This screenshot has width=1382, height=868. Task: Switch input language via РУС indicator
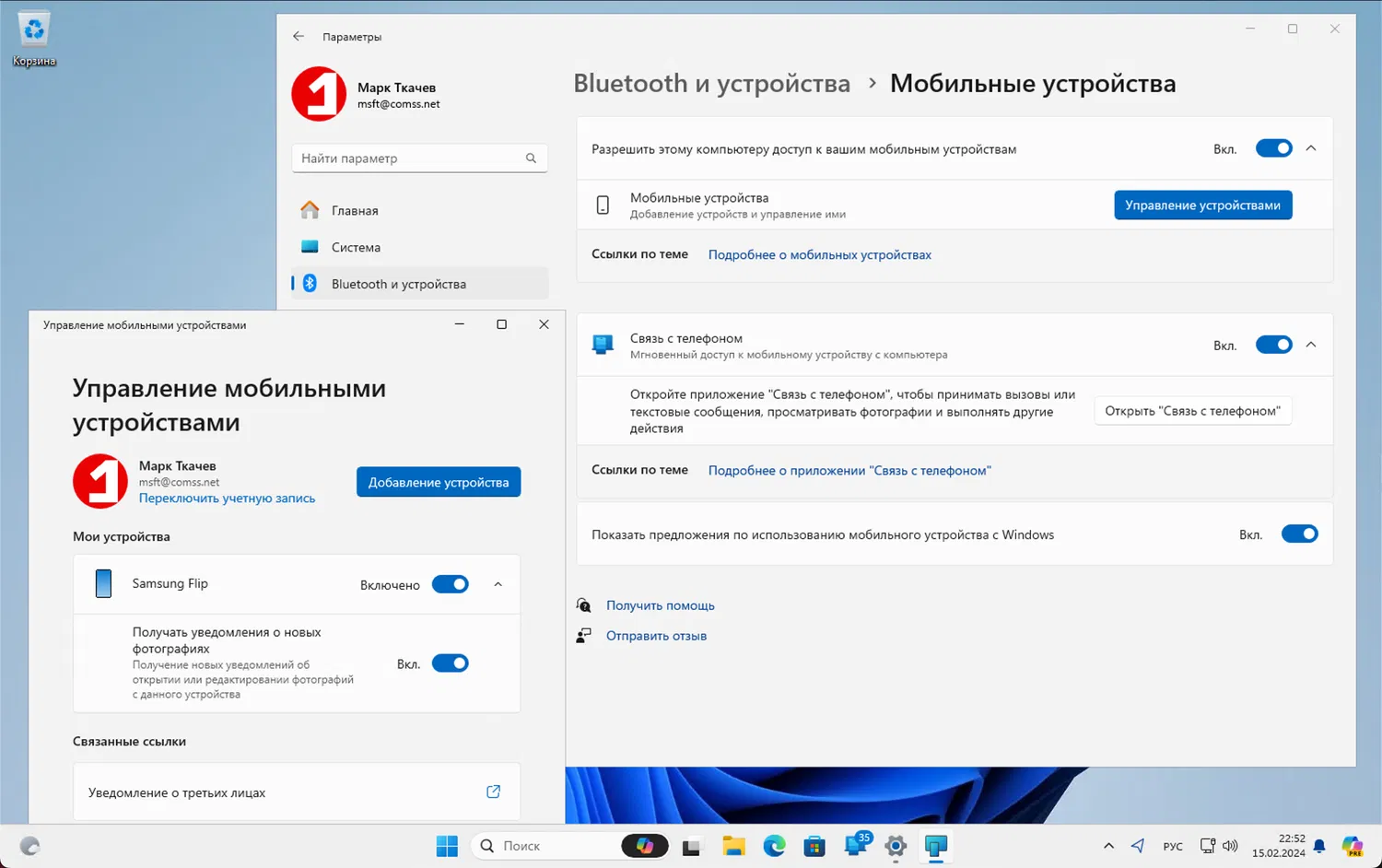click(x=1173, y=847)
